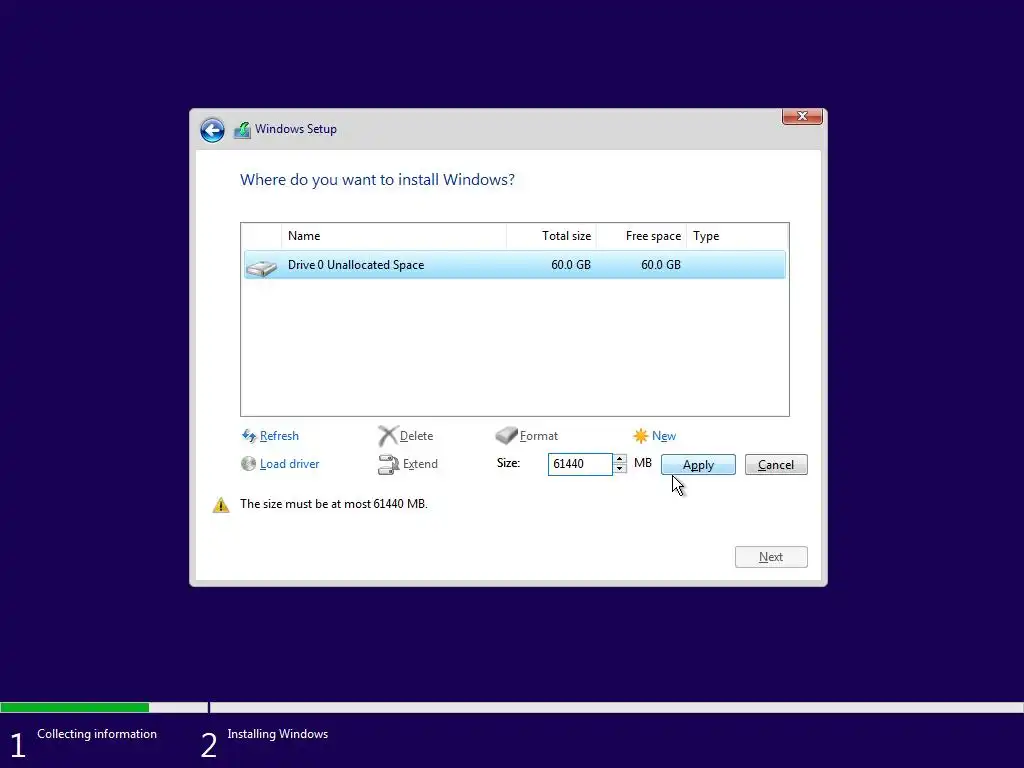The height and width of the screenshot is (768, 1024).
Task: Increase size with the up spinner arrow
Action: [x=620, y=459]
